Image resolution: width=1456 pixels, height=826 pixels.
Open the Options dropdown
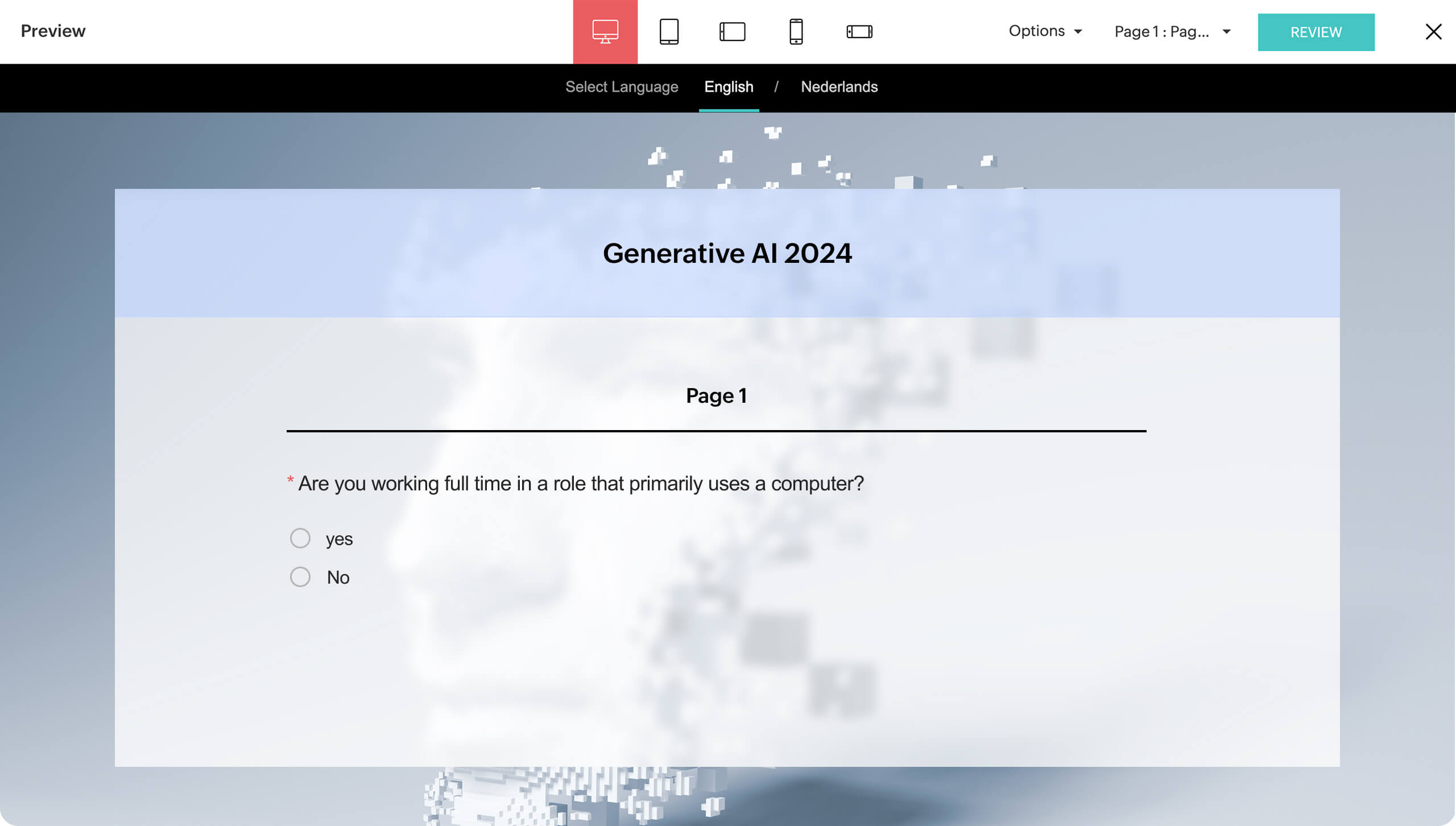tap(1036, 31)
